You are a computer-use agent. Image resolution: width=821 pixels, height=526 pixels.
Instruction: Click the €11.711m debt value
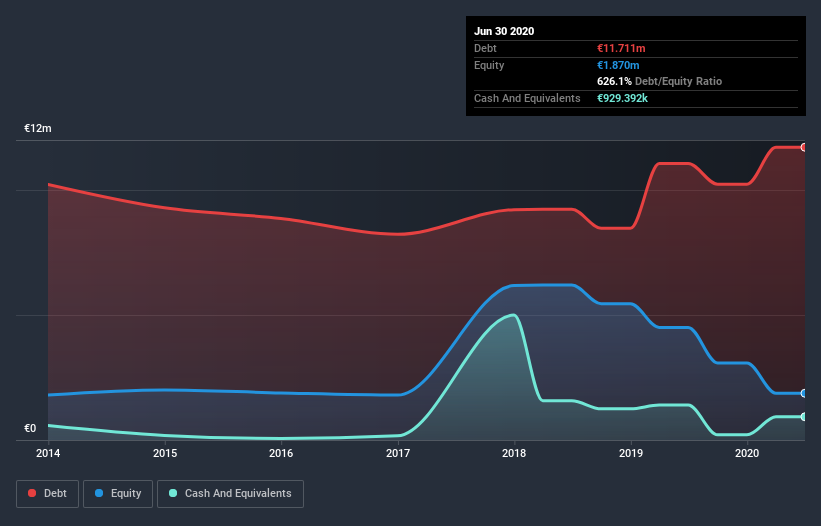pyautogui.click(x=621, y=48)
